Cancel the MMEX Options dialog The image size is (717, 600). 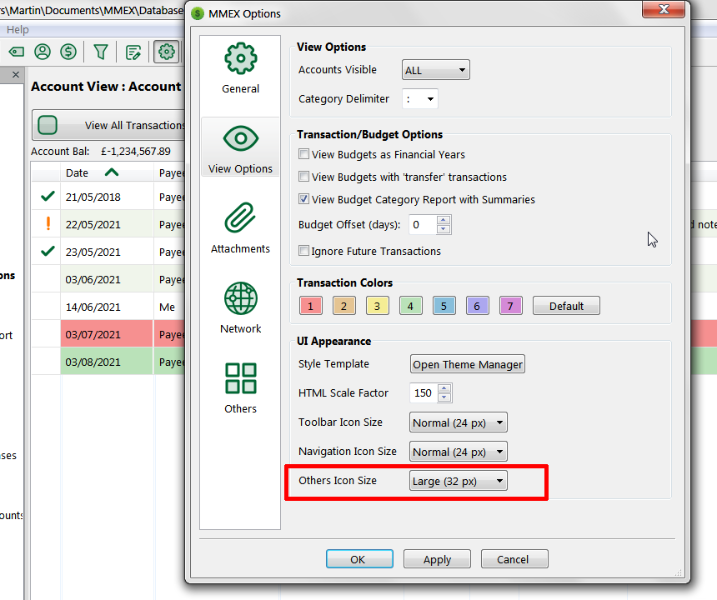[514, 559]
